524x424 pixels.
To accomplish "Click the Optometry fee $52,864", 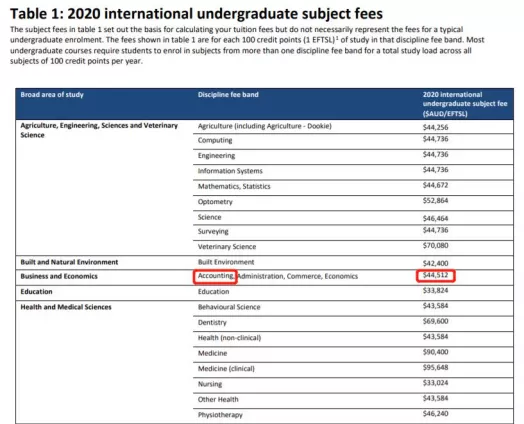I will 435,201.
